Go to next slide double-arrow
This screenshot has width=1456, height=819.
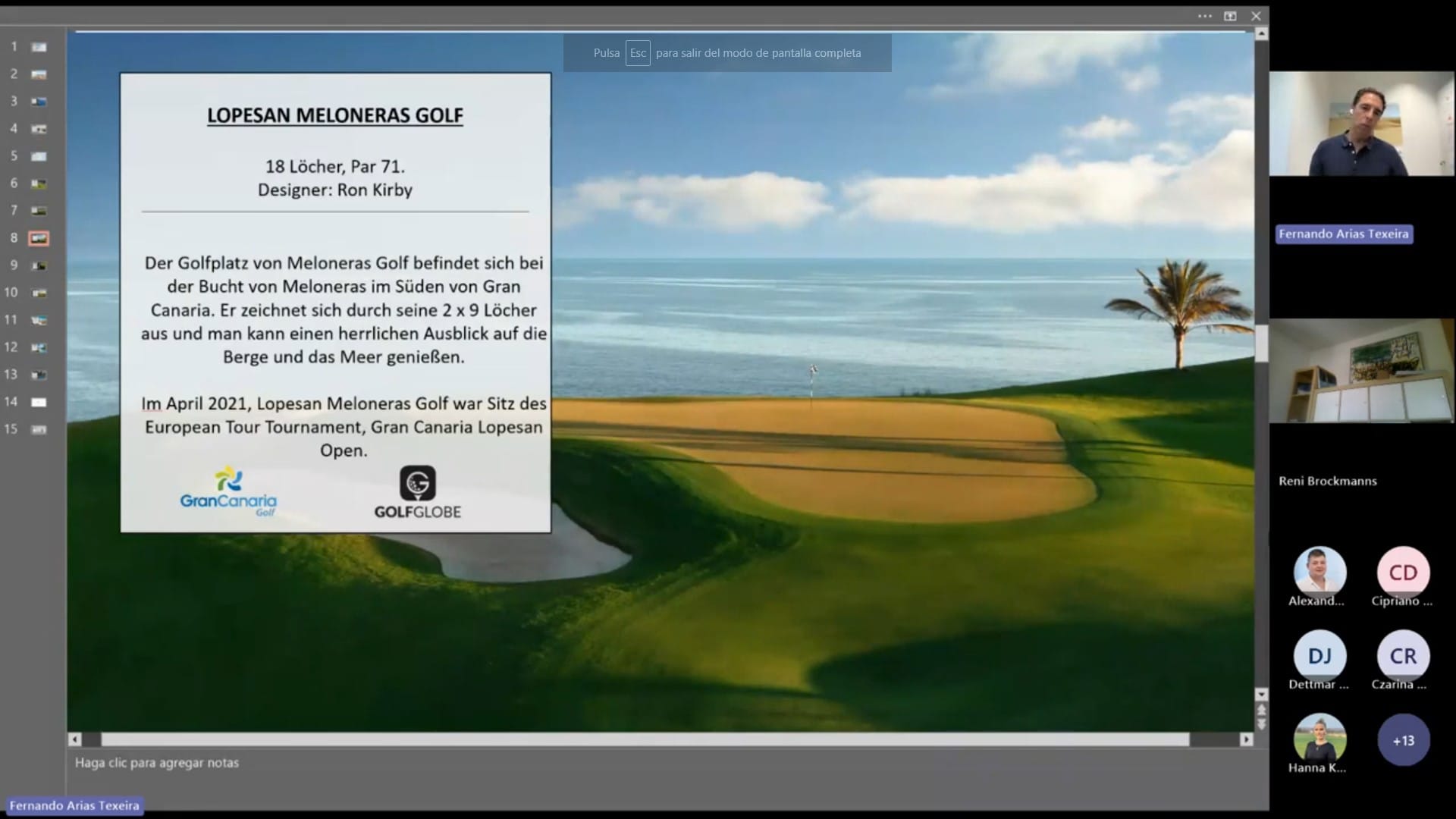click(1261, 724)
